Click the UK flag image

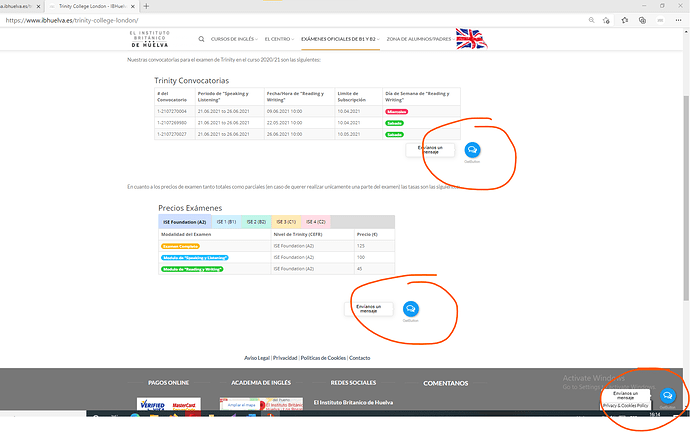coord(471,39)
